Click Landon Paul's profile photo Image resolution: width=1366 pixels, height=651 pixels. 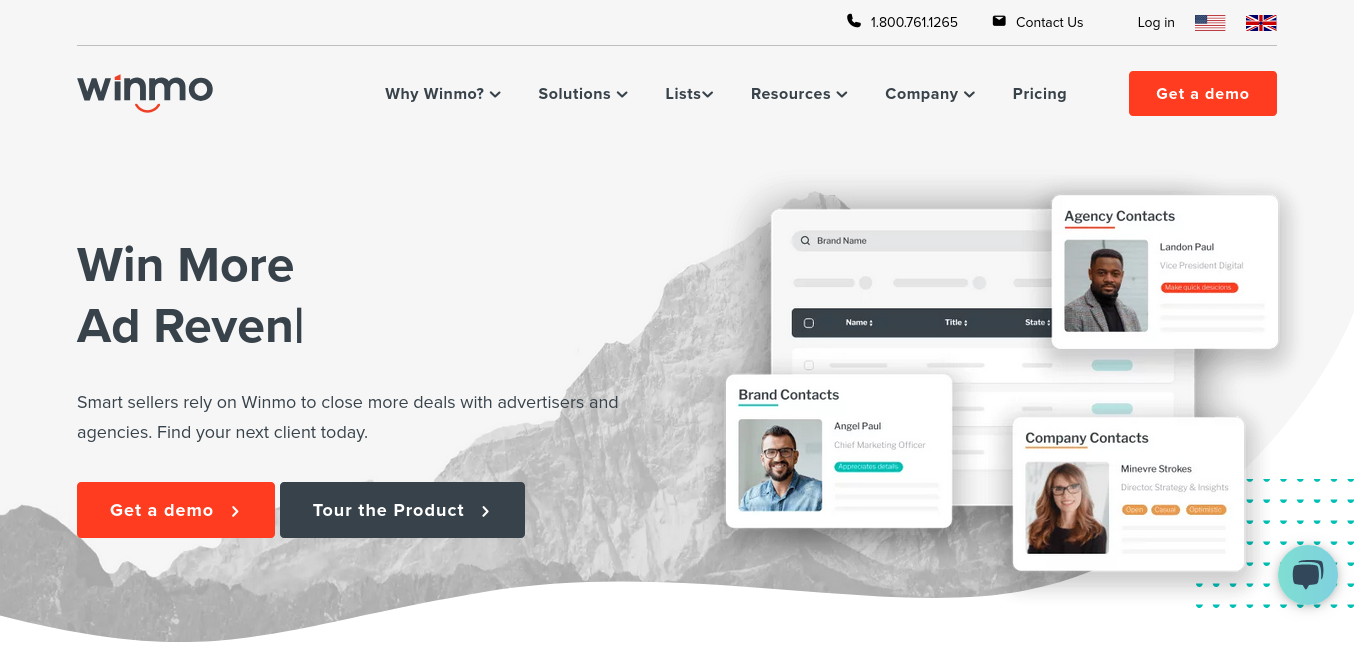[x=1106, y=286]
